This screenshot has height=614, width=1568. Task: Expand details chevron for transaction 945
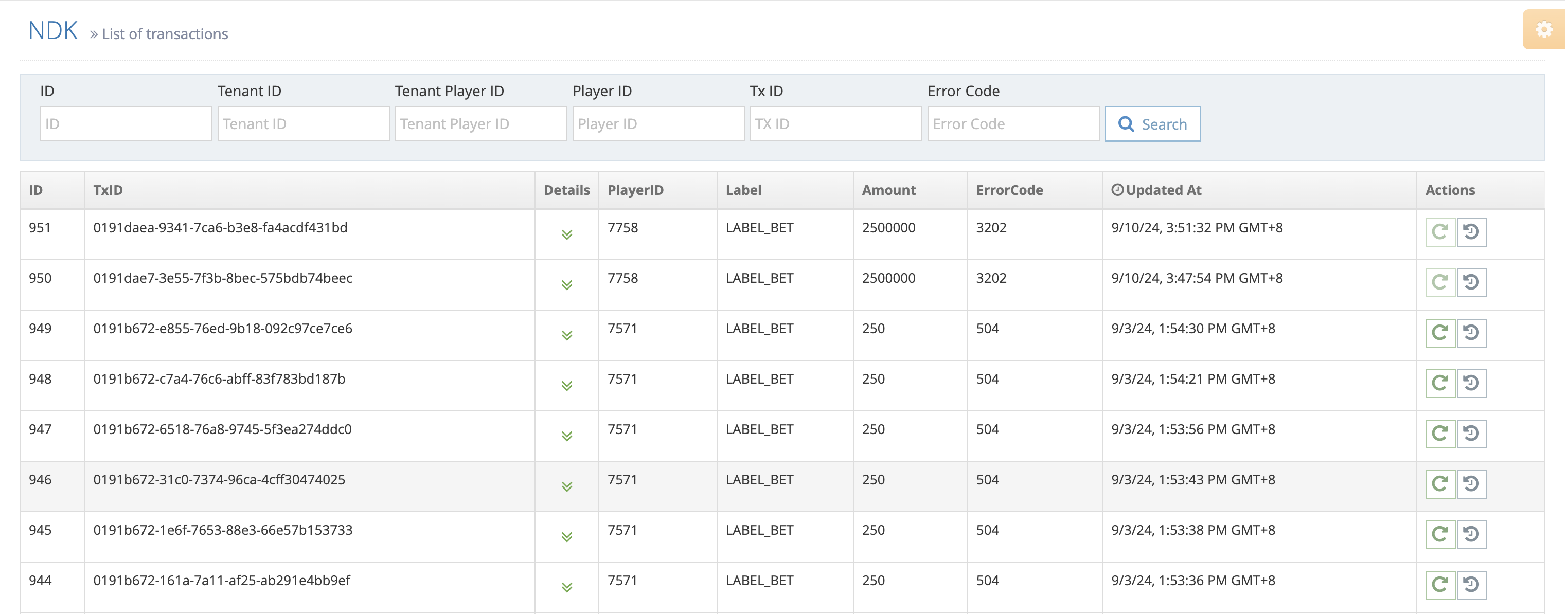(567, 537)
